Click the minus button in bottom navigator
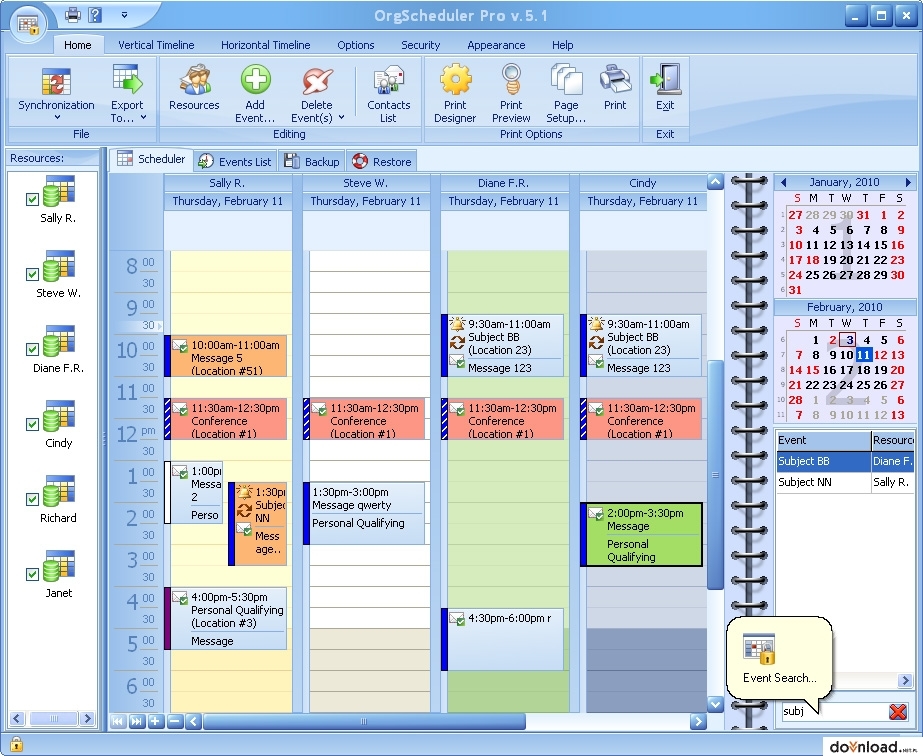Viewport: 923px width, 756px height. [x=175, y=721]
